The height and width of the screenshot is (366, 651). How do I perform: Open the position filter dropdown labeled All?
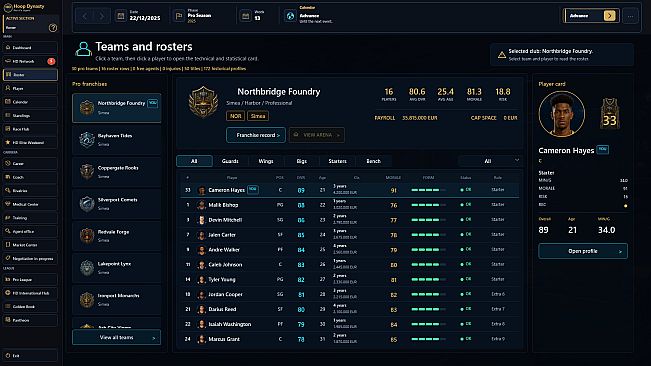[x=490, y=161]
